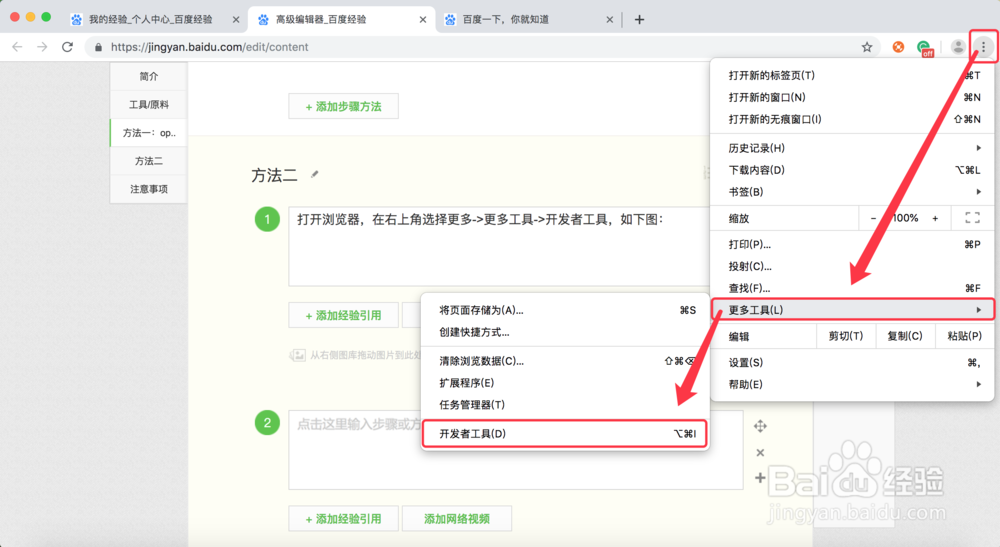The width and height of the screenshot is (1000, 547).
Task: Select 投射(C)... menu item
Action: tap(851, 266)
